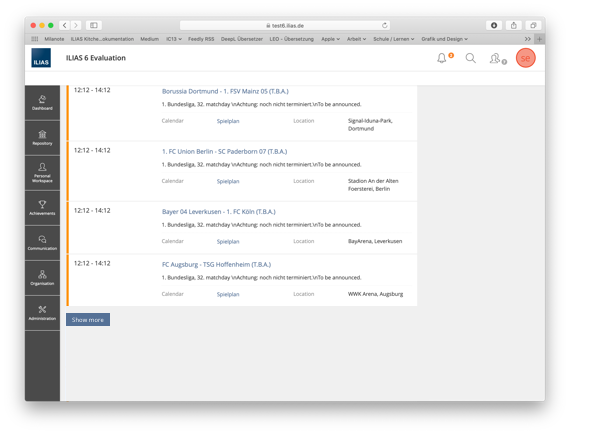Open notifications bell icon
The height and width of the screenshot is (434, 600).
coord(442,58)
